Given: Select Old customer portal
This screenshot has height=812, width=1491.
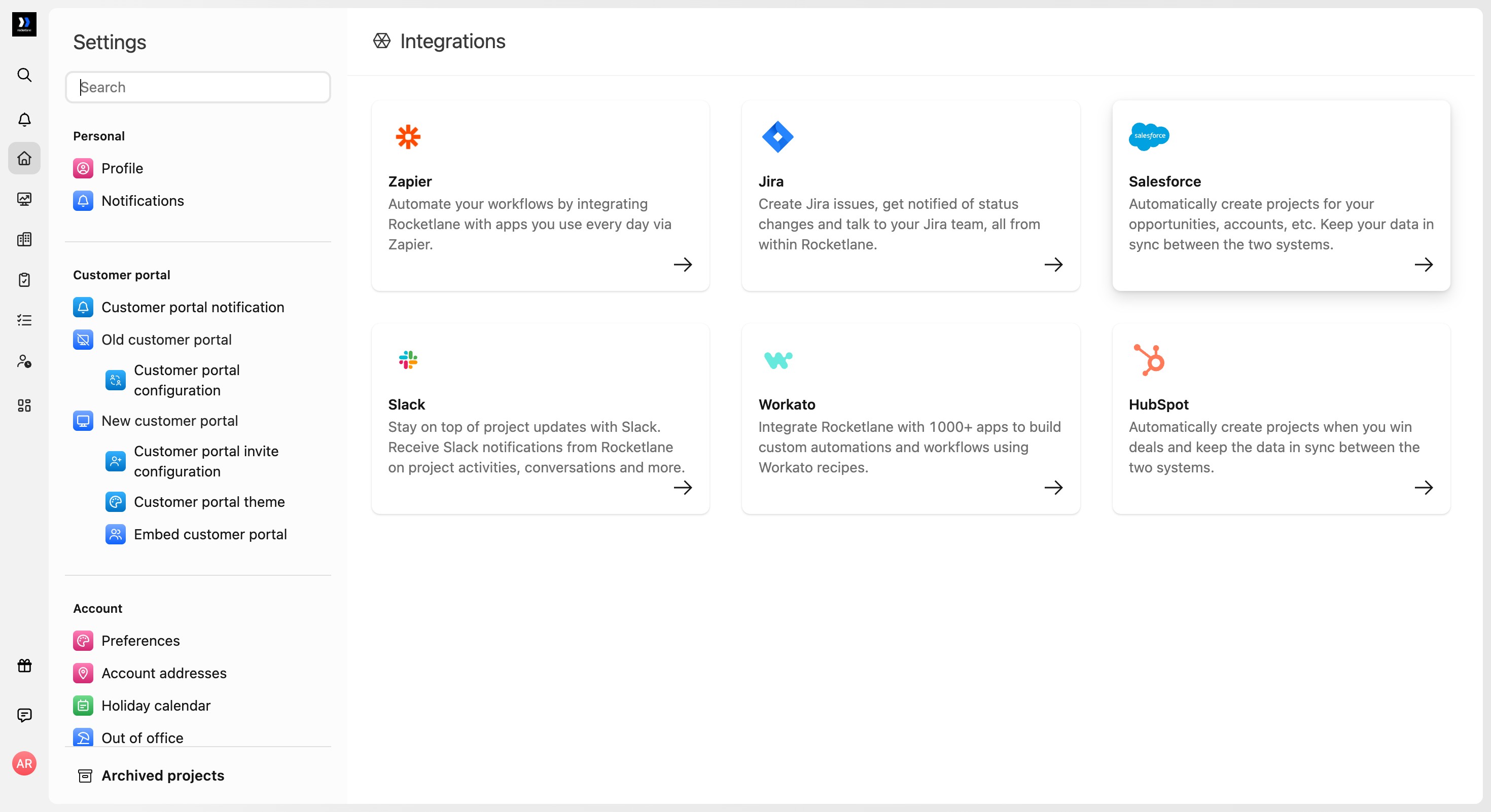Looking at the screenshot, I should (x=152, y=340).
